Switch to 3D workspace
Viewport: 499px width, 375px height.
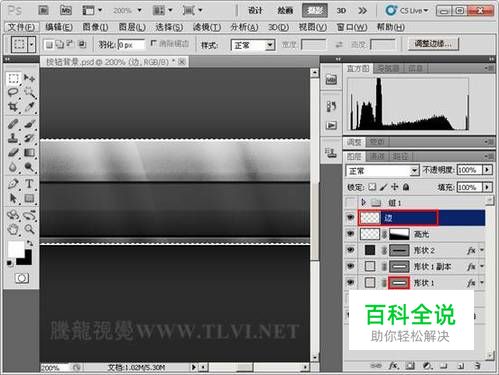tap(341, 11)
